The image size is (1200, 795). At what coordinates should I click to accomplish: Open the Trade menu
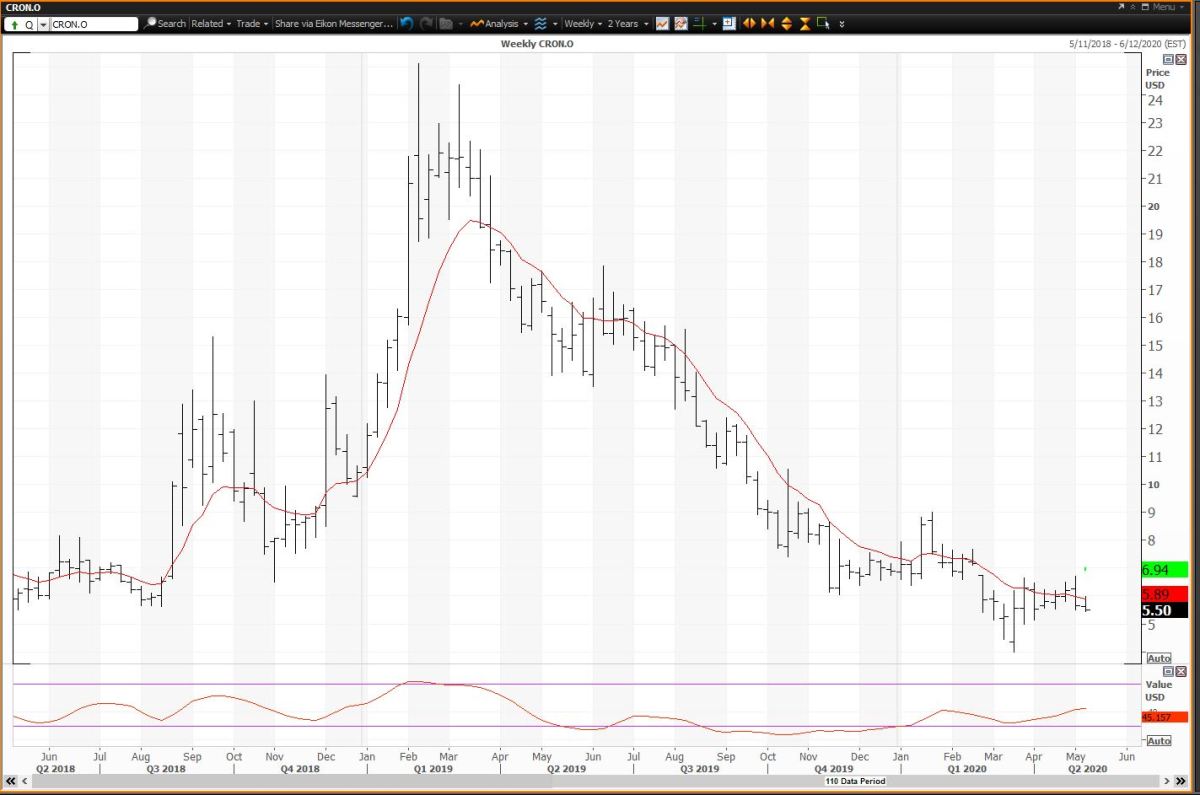coord(252,23)
